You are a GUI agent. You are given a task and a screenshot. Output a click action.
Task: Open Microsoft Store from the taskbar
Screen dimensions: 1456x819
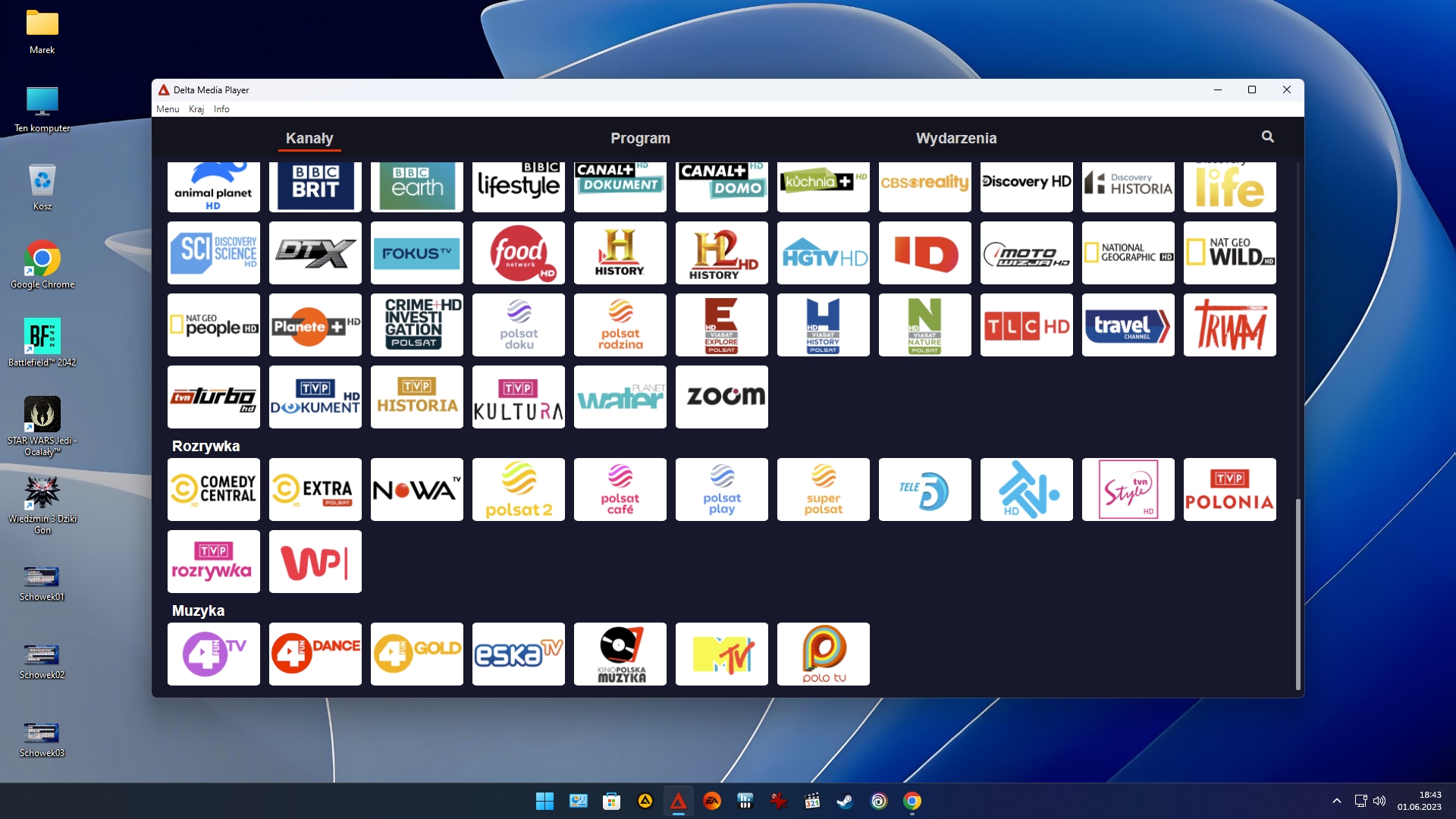coord(611,801)
